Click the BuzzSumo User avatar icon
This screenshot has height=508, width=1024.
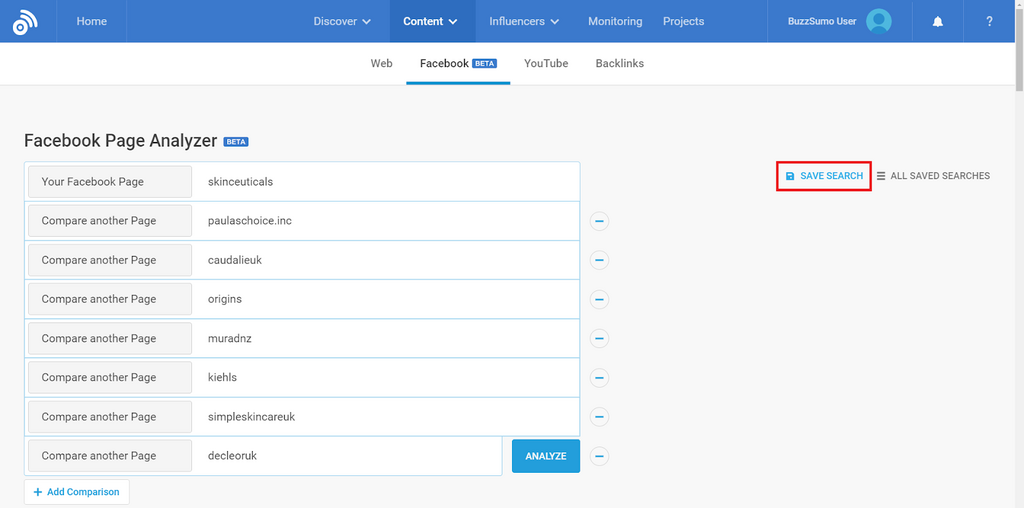(878, 21)
